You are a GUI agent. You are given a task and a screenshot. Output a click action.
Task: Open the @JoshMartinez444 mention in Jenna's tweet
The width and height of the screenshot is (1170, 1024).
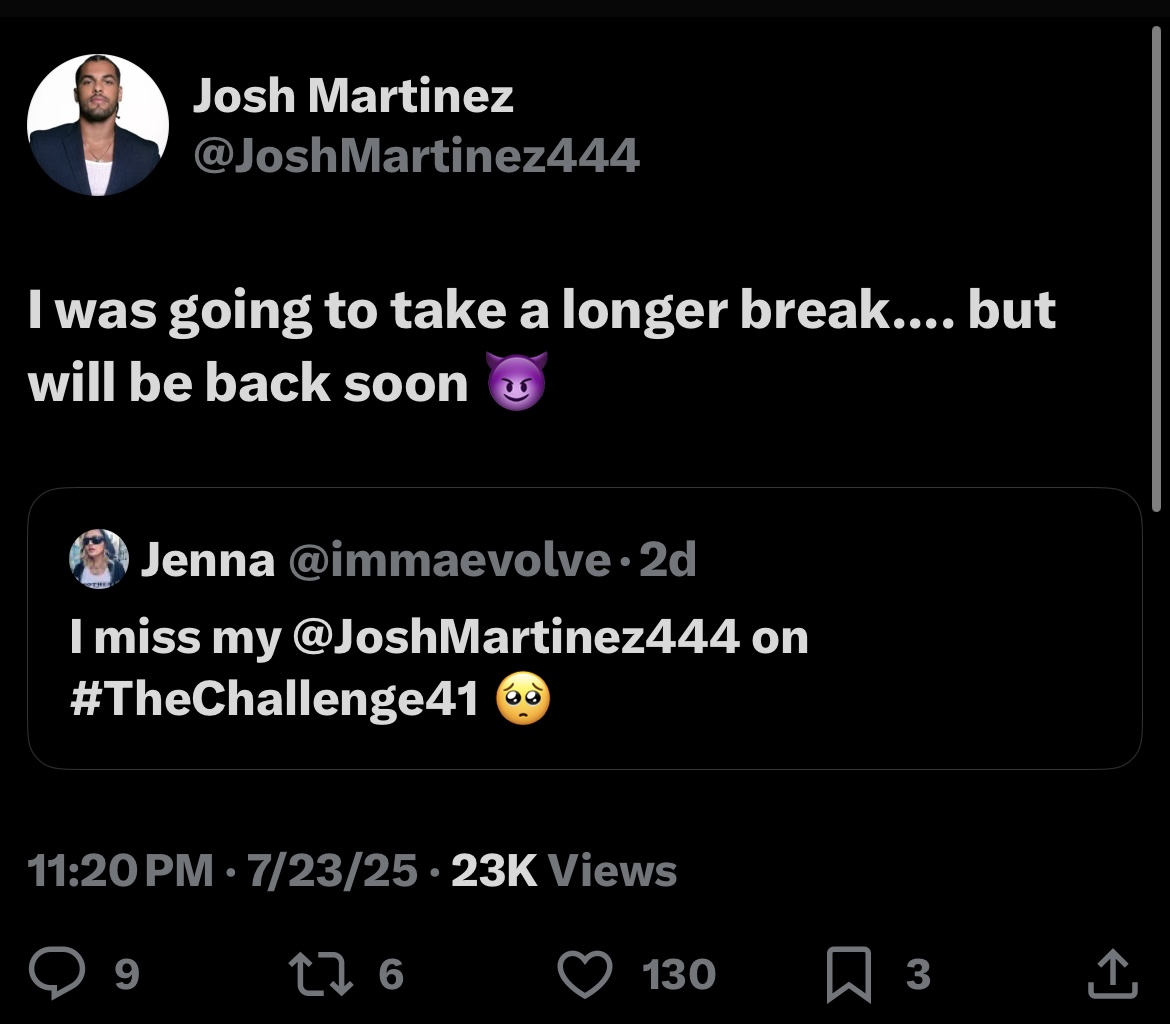516,637
